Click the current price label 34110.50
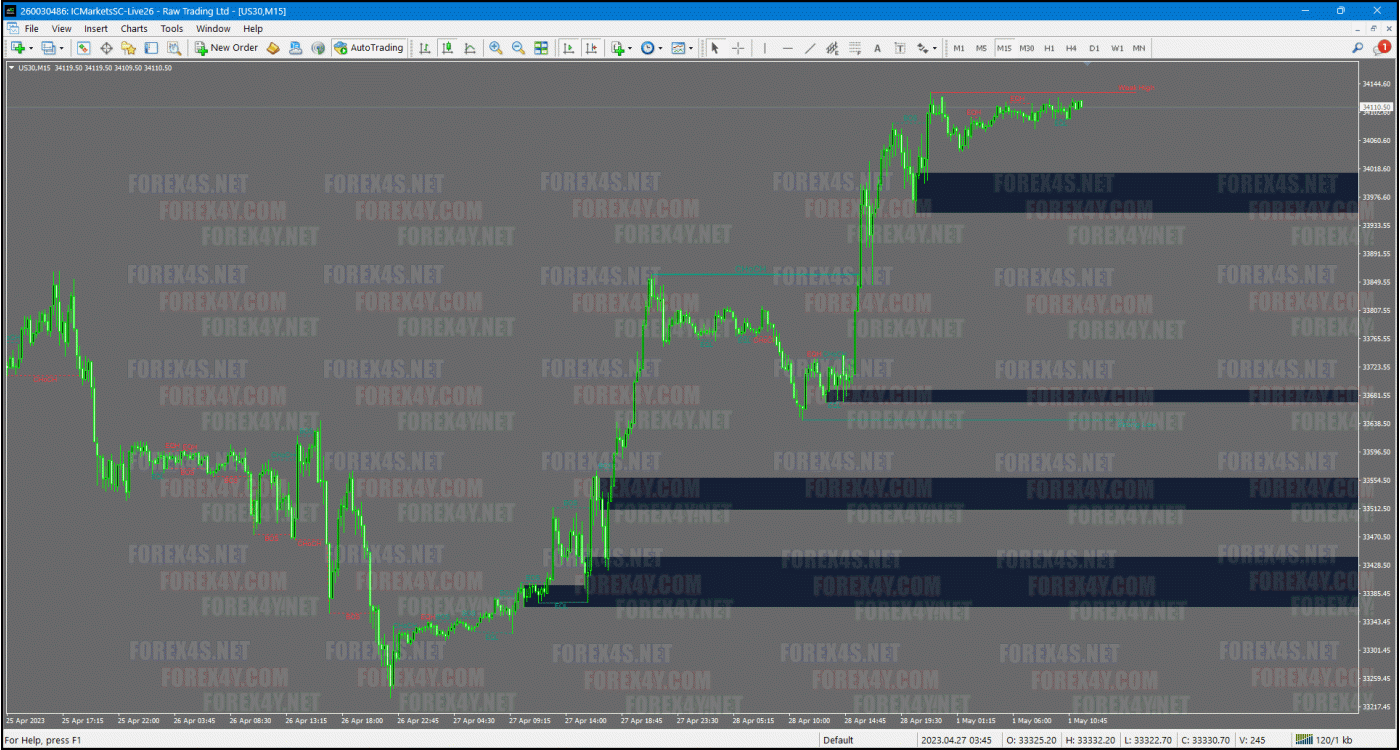Image resolution: width=1400 pixels, height=750 pixels. tap(1376, 107)
